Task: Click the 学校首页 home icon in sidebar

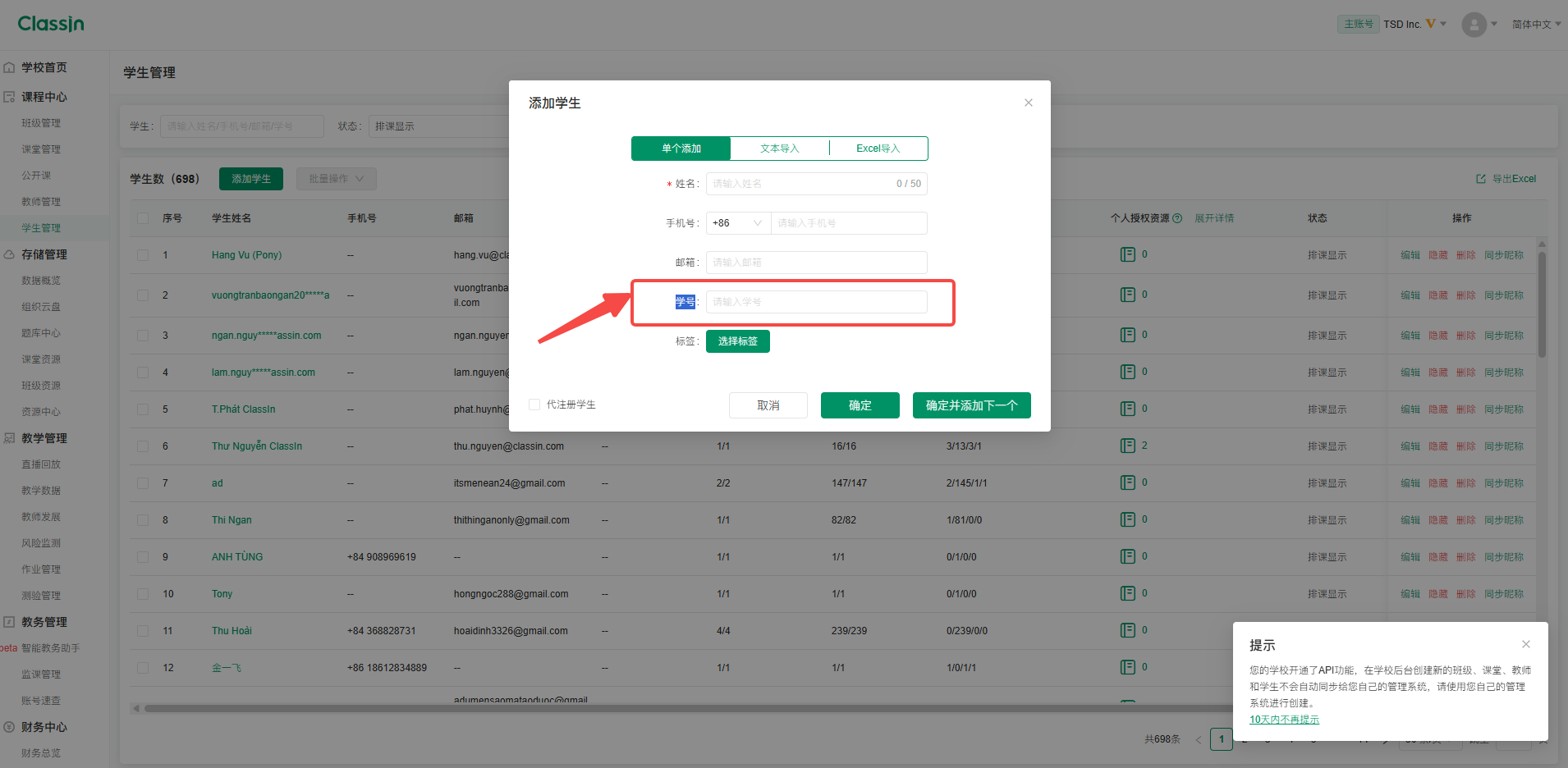Action: [9, 67]
